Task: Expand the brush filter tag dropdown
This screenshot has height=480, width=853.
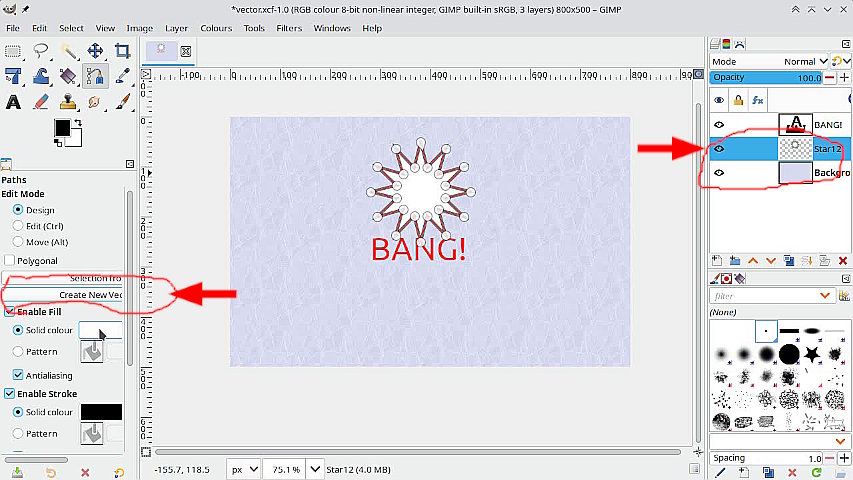Action: click(825, 296)
